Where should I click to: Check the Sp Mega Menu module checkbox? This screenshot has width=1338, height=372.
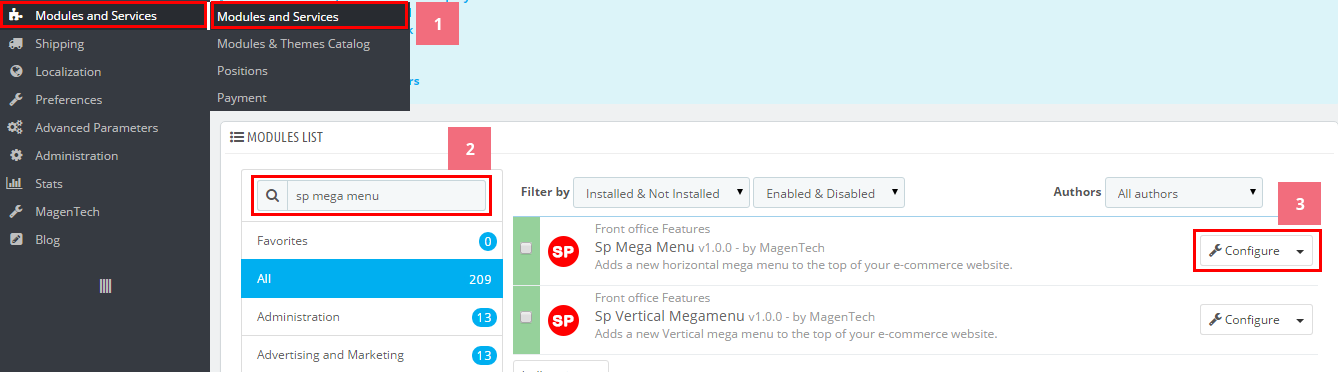[x=526, y=248]
